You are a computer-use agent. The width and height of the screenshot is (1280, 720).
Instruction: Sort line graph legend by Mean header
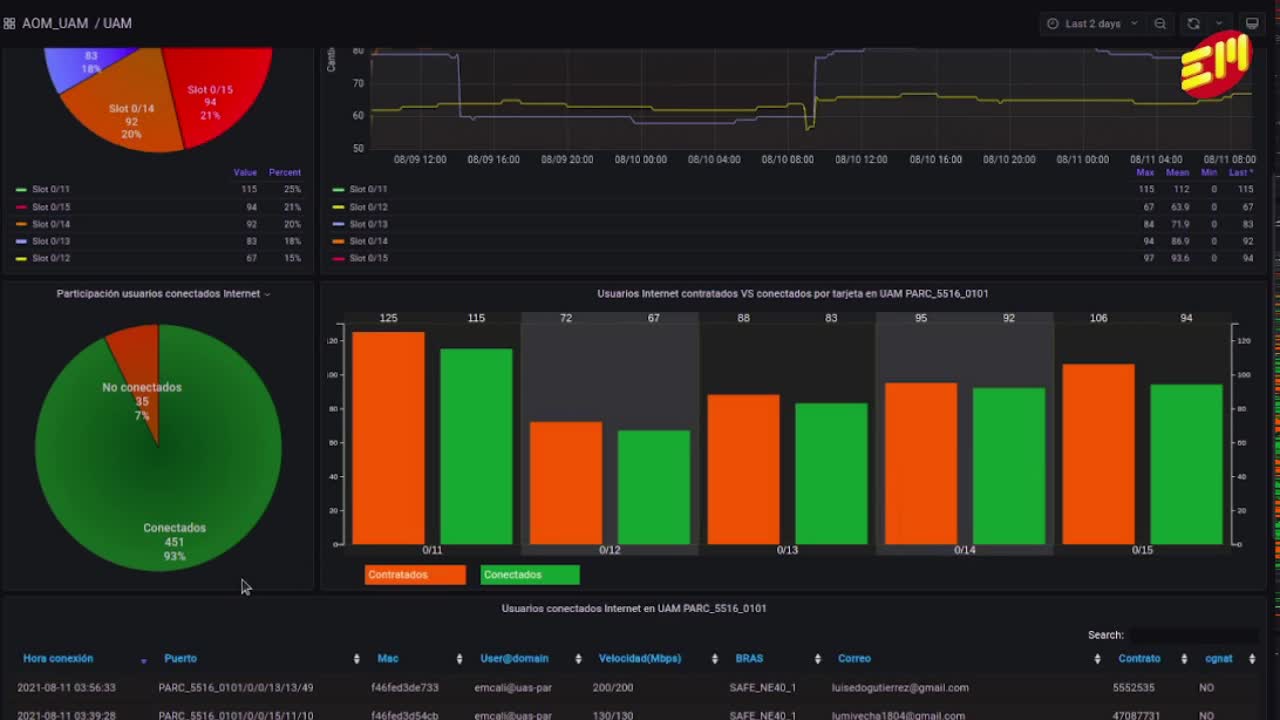1177,172
